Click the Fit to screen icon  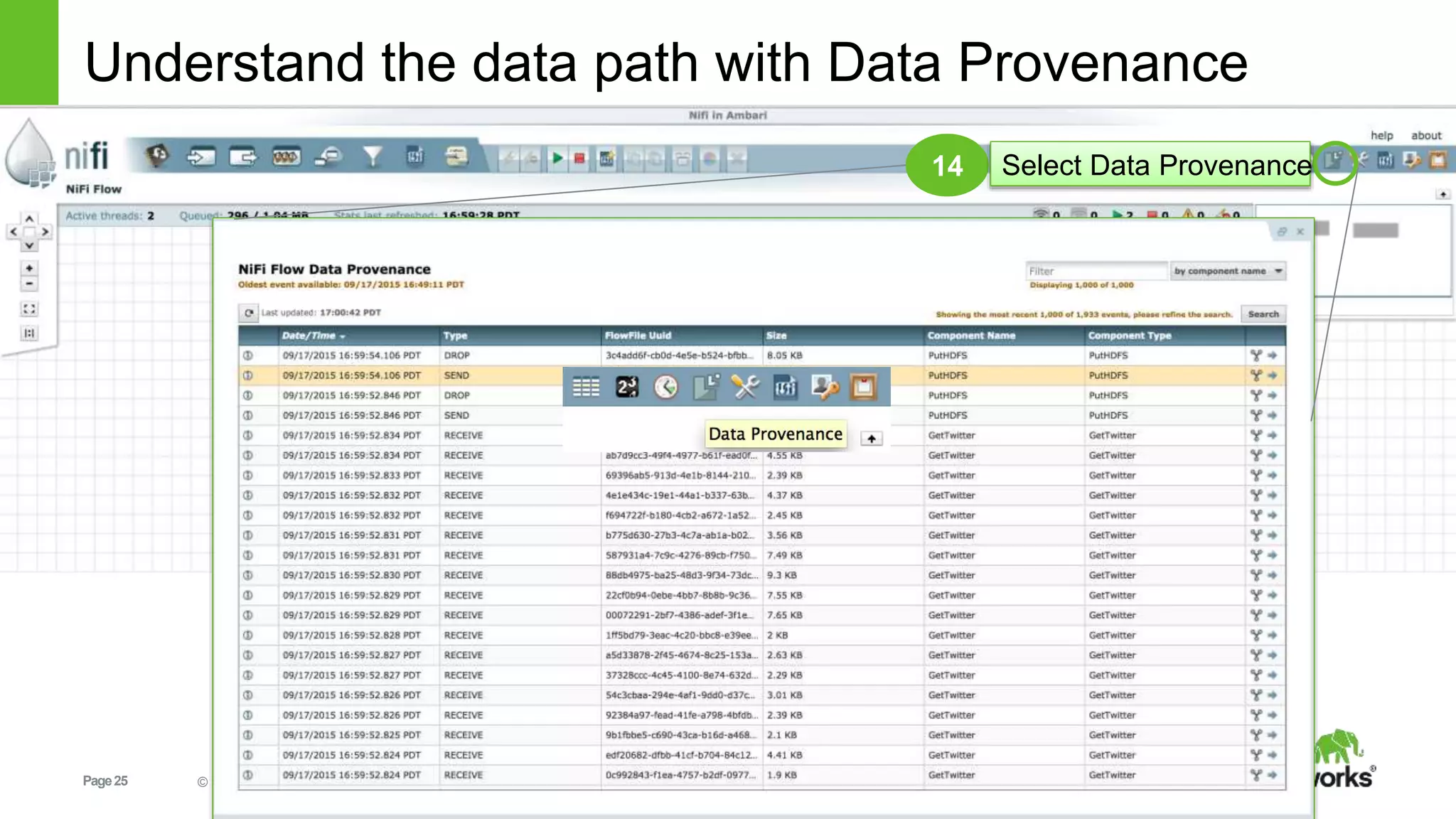29,309
